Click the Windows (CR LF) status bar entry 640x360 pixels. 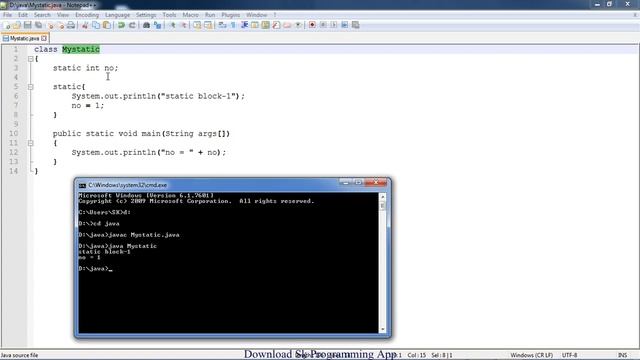[x=531, y=355]
